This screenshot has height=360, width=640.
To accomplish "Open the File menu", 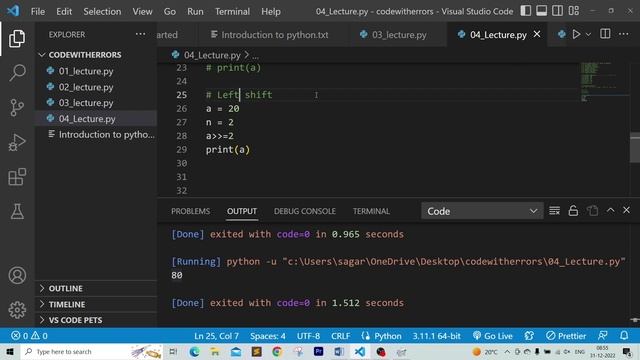I will pos(38,11).
